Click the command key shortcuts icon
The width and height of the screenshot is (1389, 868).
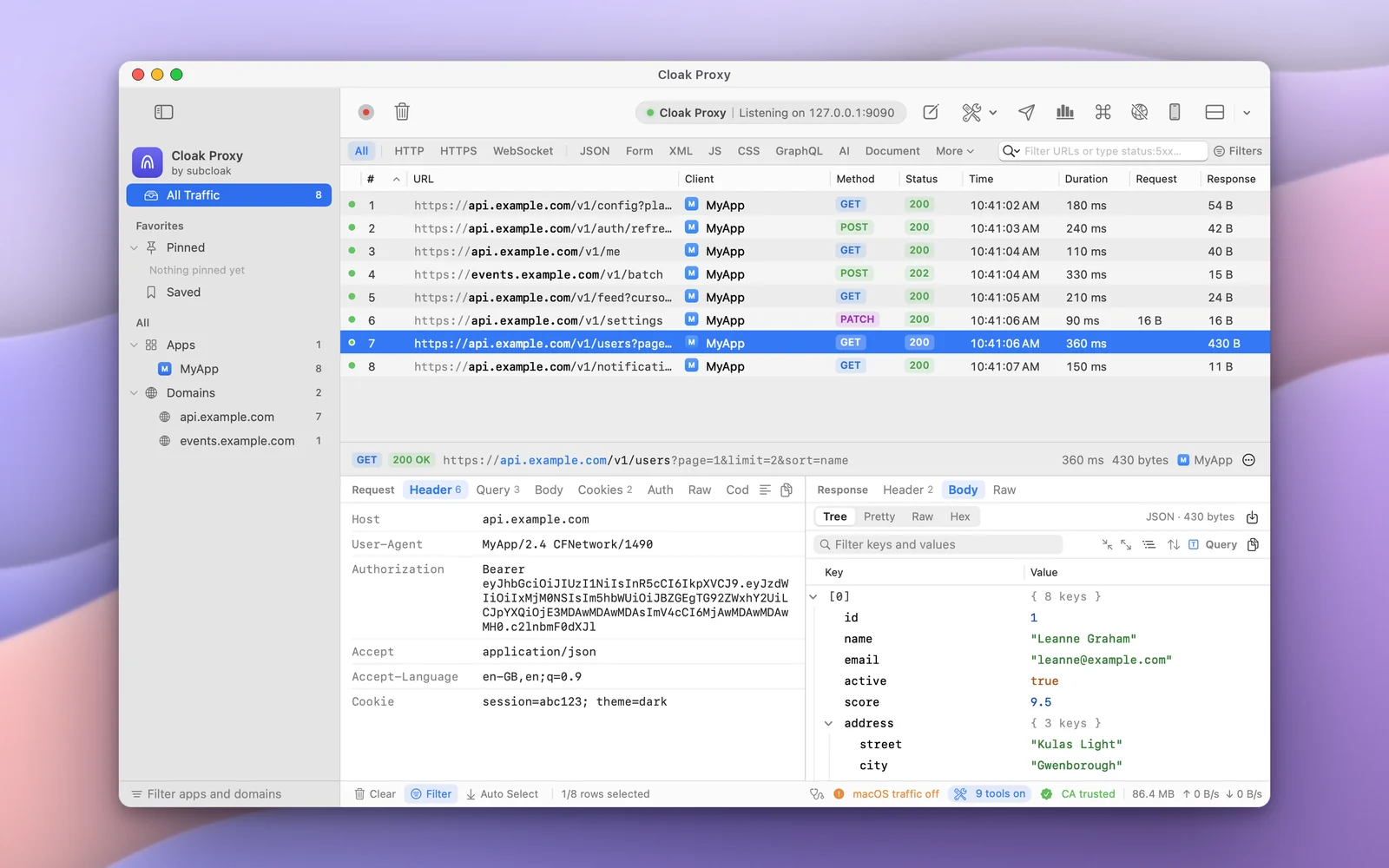tap(1103, 112)
